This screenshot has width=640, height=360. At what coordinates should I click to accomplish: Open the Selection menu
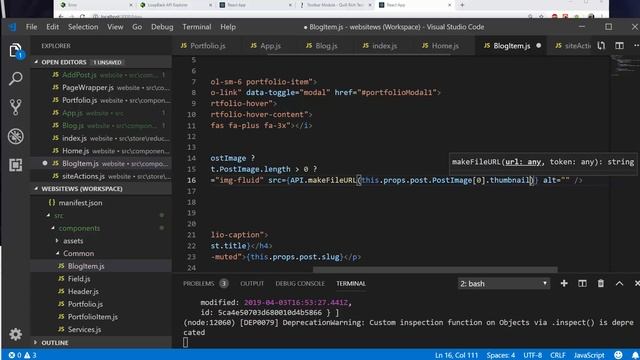[x=83, y=27]
